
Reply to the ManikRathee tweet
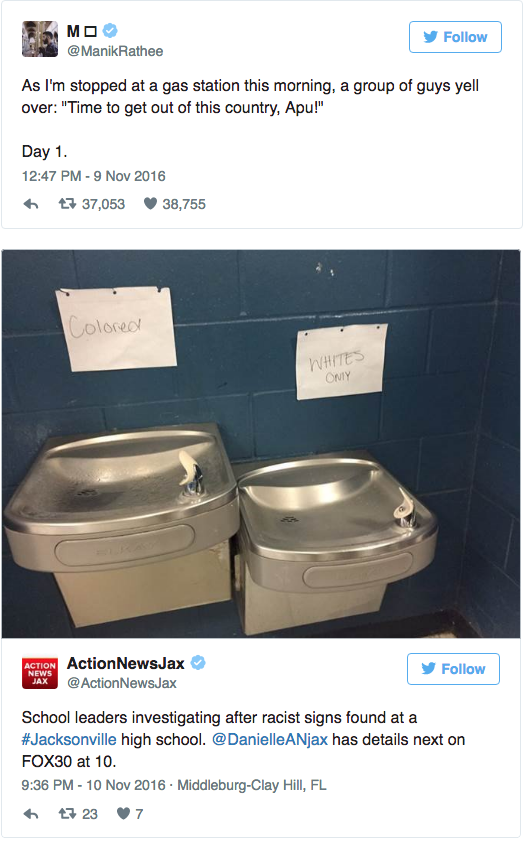[x=31, y=204]
